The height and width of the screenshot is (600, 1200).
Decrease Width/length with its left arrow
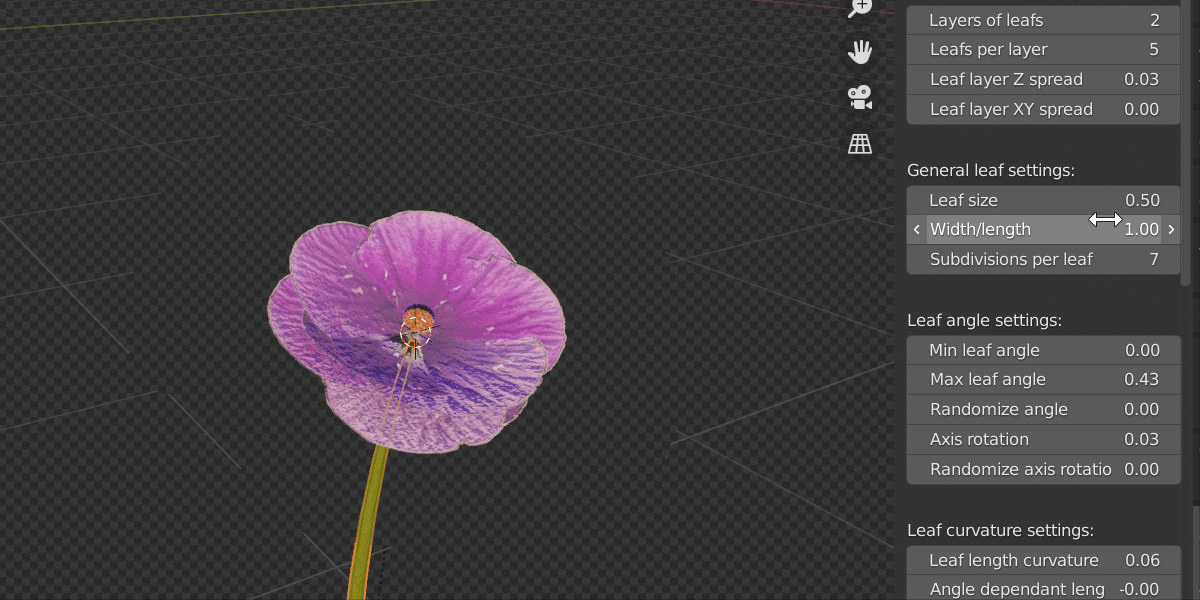click(x=916, y=229)
